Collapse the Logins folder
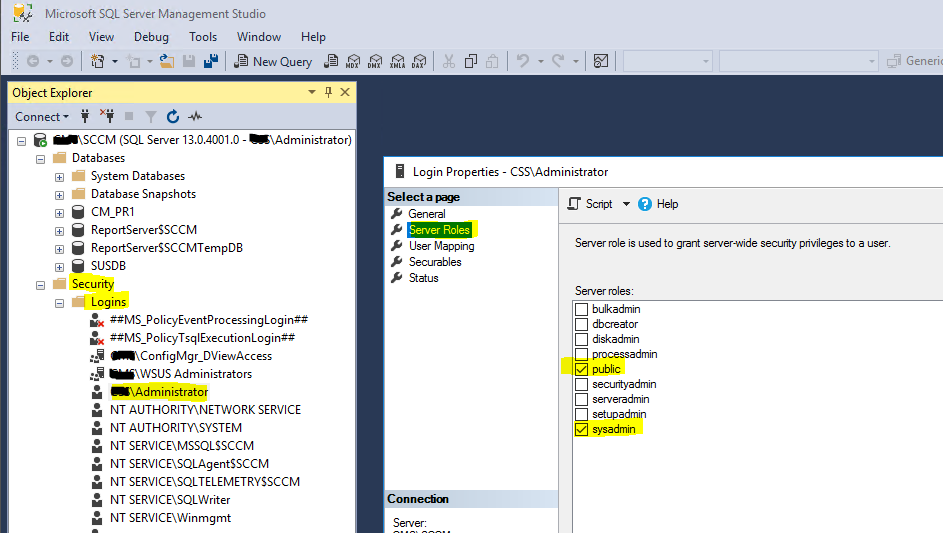This screenshot has width=943, height=533. (x=59, y=303)
